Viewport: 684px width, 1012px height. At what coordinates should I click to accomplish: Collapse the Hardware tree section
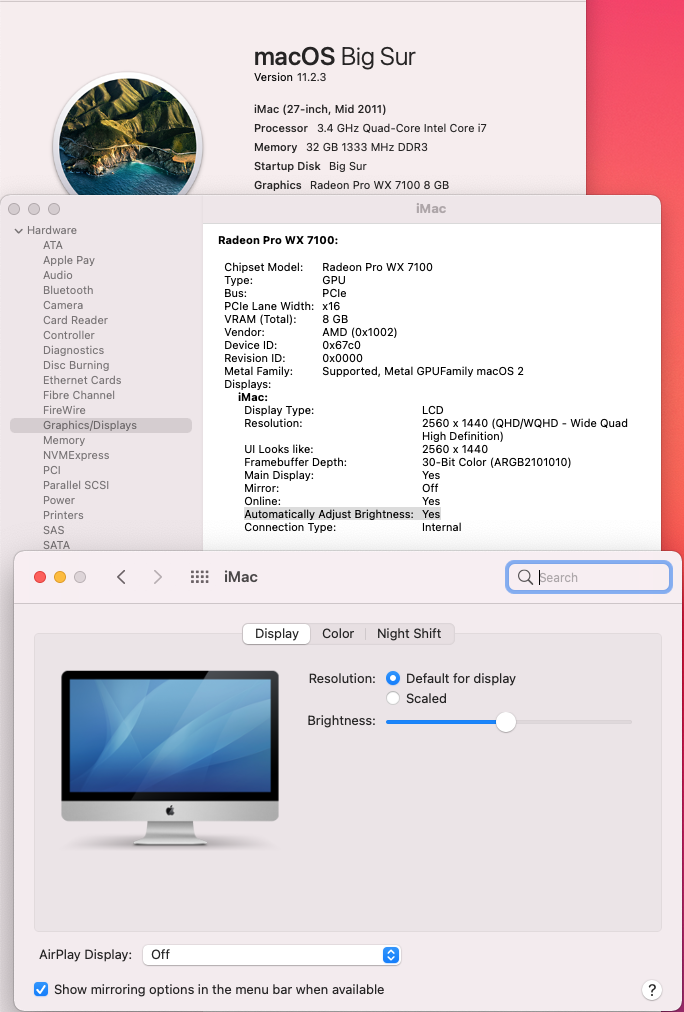pyautogui.click(x=19, y=230)
